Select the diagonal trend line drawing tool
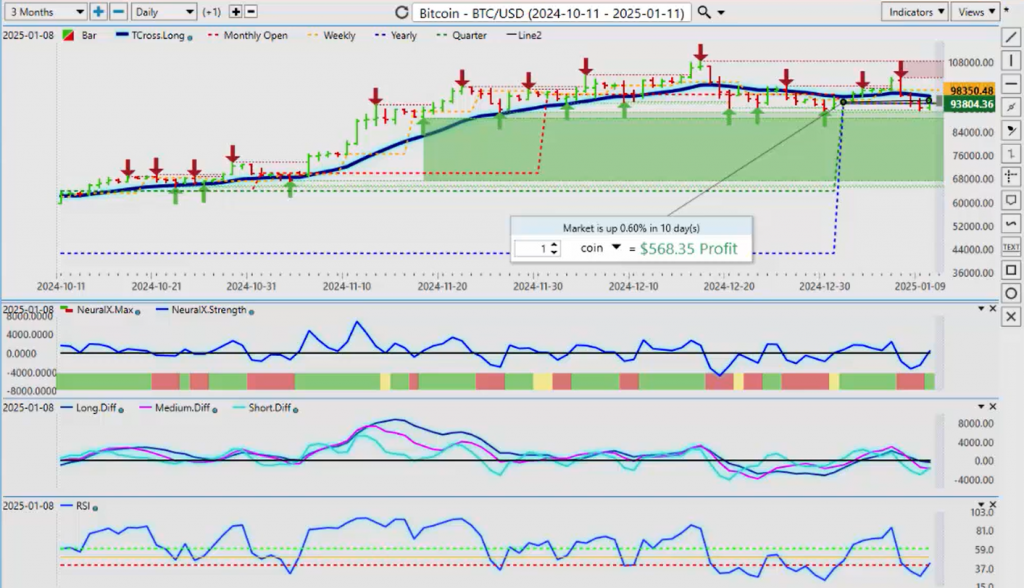1024x588 pixels. pos(1011,37)
